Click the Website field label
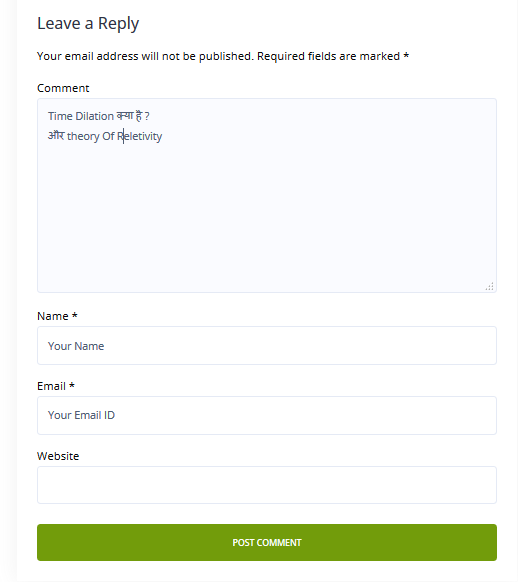This screenshot has height=582, width=518. [x=58, y=456]
